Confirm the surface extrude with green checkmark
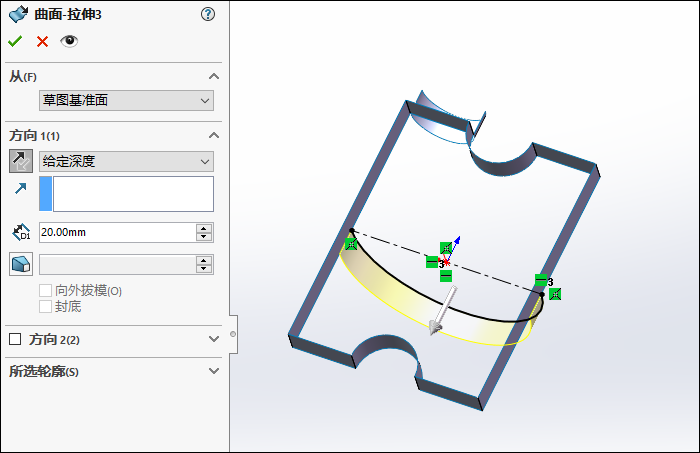This screenshot has width=700, height=453. [x=15, y=42]
